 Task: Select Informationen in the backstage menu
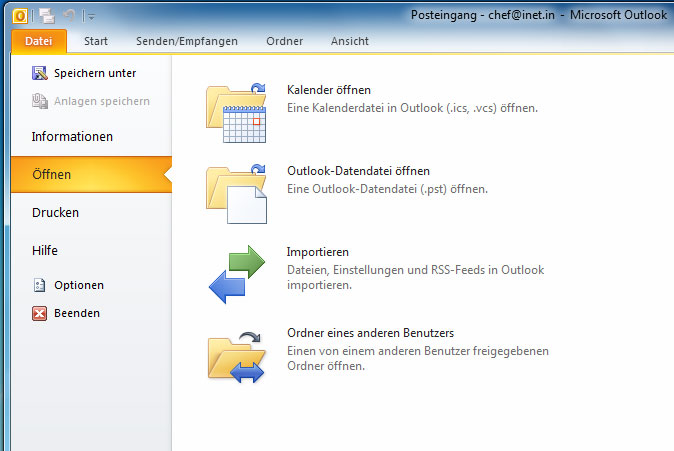[72, 136]
